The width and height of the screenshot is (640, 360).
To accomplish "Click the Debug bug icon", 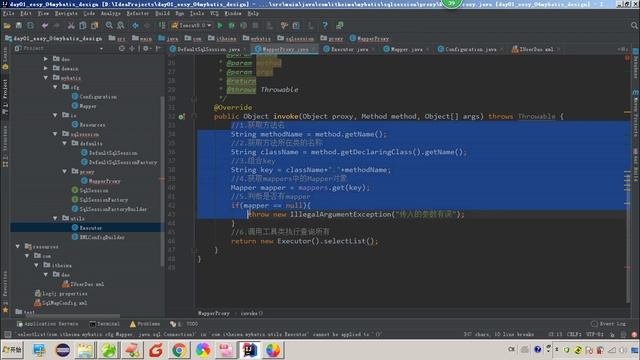I will point(231,26).
